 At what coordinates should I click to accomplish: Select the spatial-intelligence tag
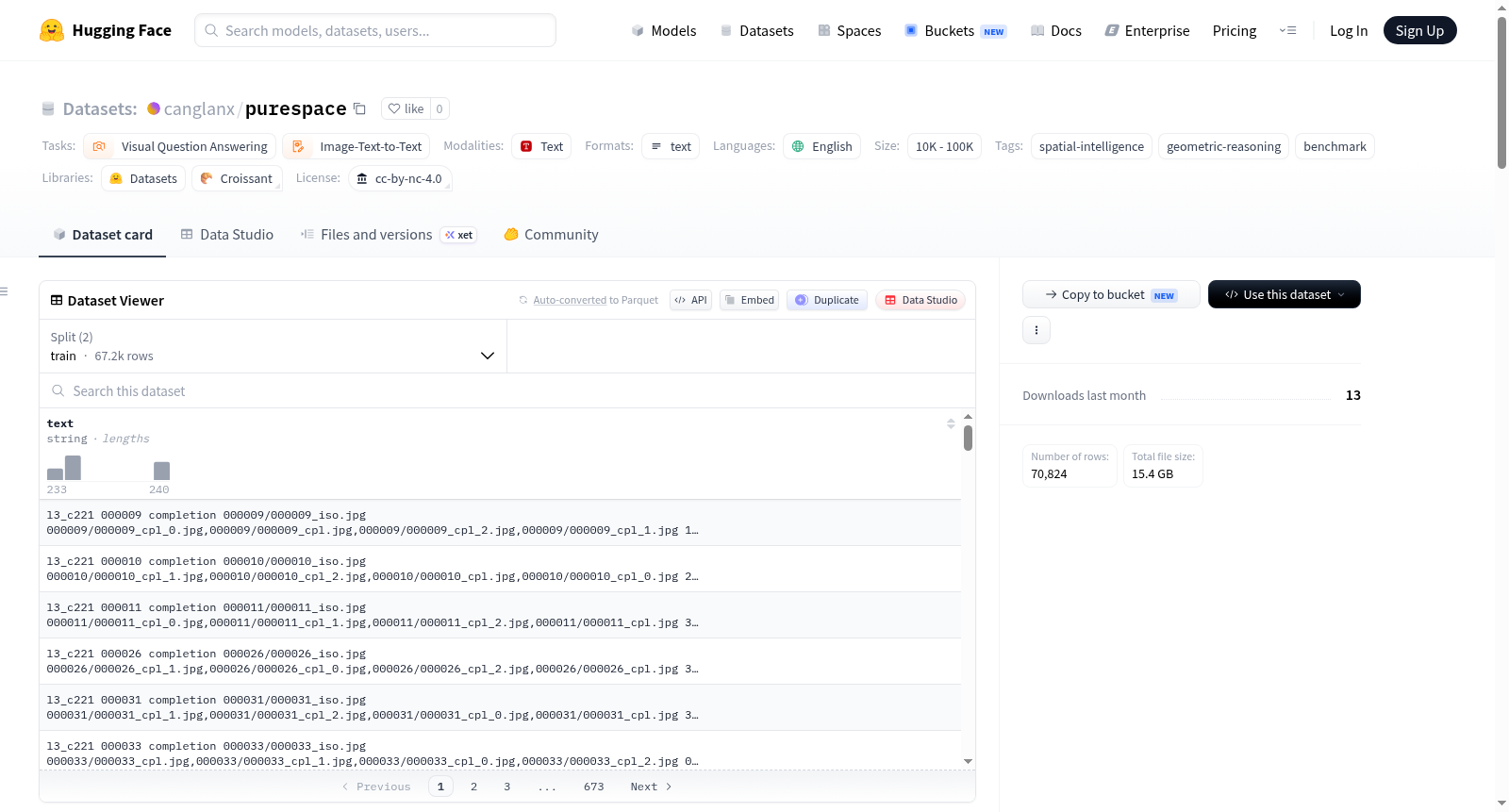[x=1091, y=146]
